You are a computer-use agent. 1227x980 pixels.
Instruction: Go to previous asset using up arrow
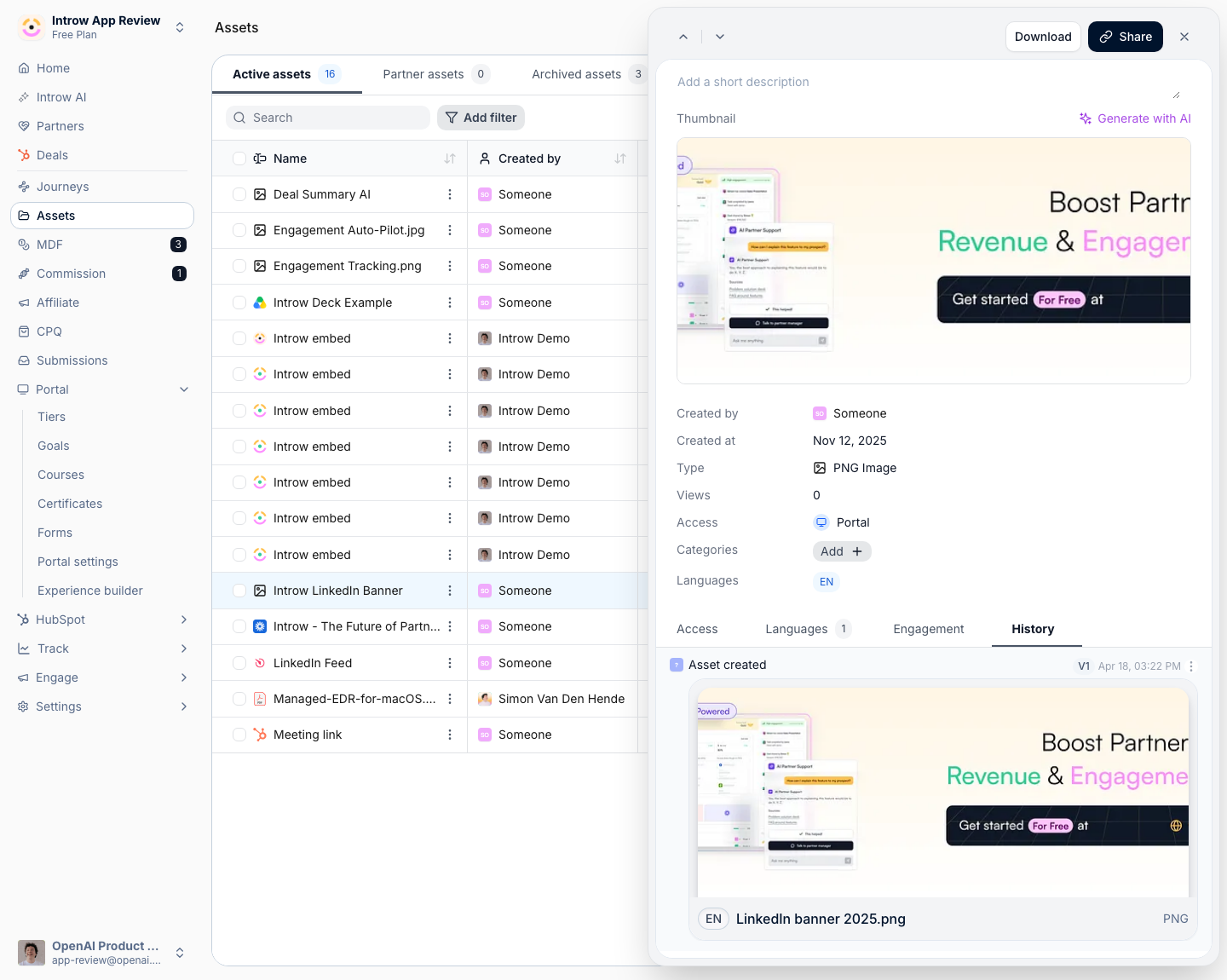click(x=683, y=37)
